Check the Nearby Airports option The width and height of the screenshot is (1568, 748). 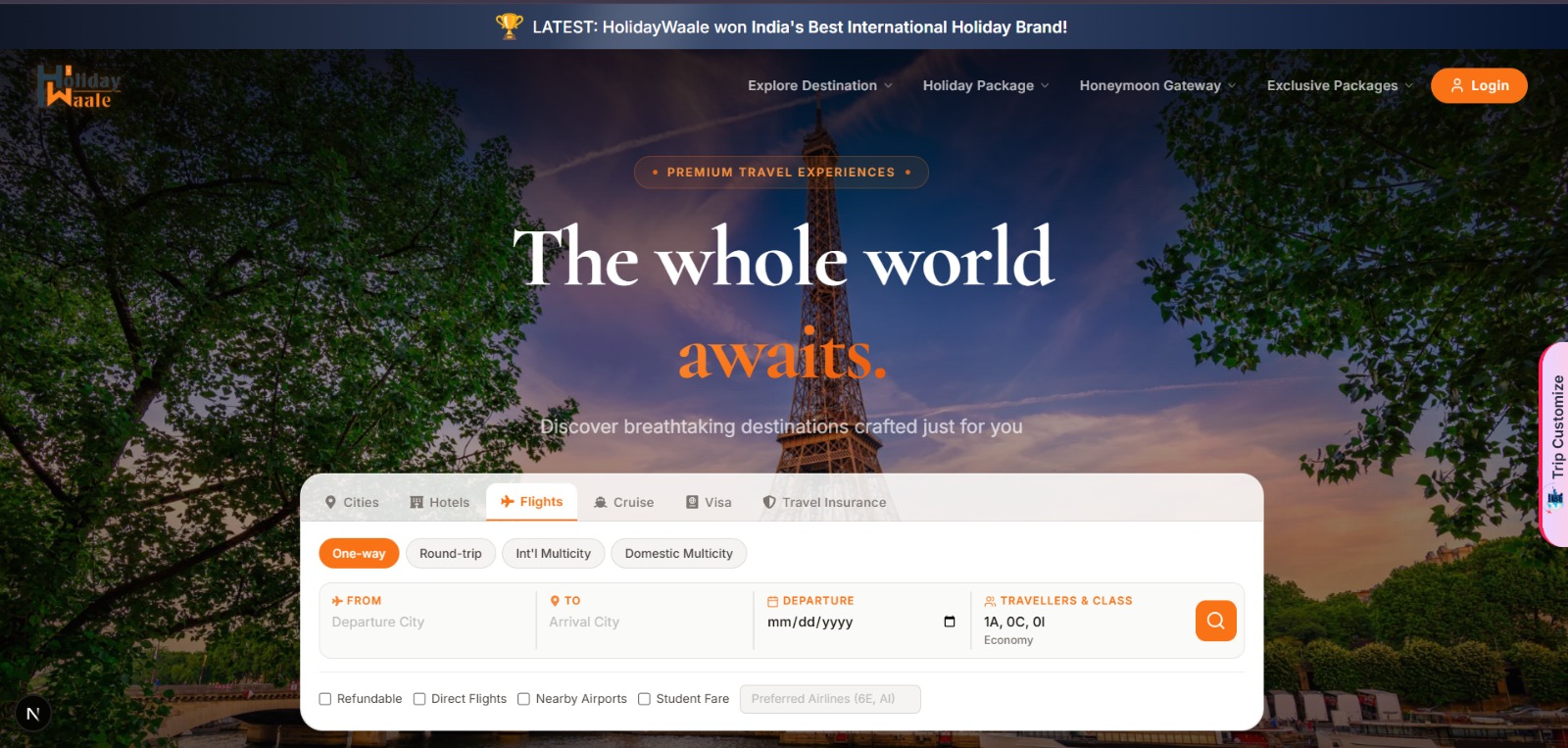[x=523, y=699]
